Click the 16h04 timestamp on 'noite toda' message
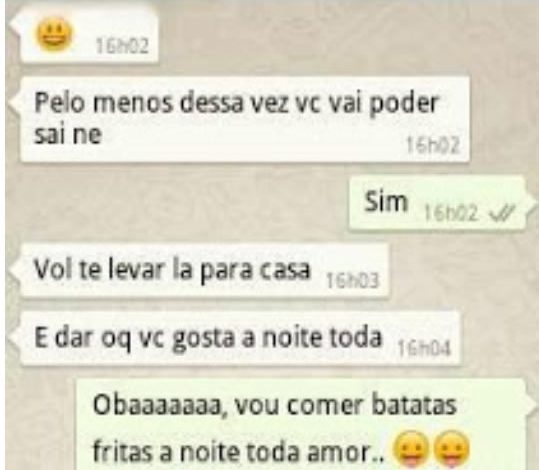The image size is (539, 470). point(424,349)
